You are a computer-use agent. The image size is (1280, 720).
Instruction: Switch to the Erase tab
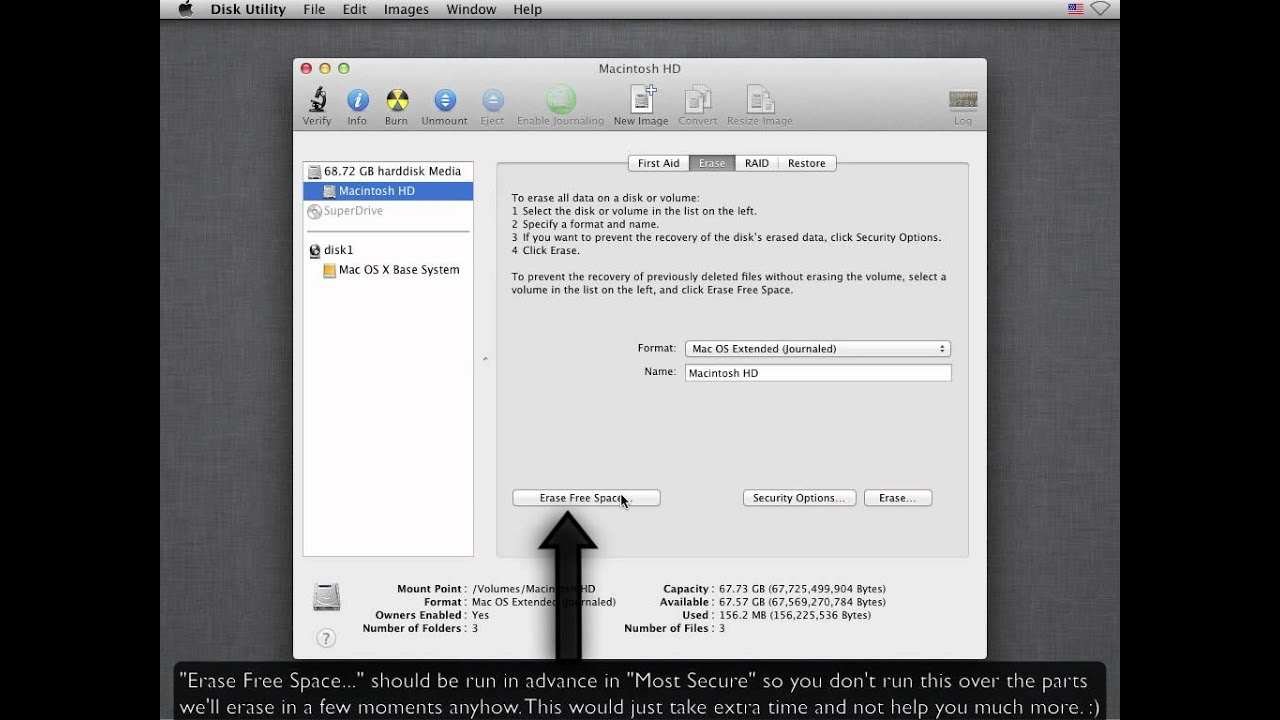712,163
